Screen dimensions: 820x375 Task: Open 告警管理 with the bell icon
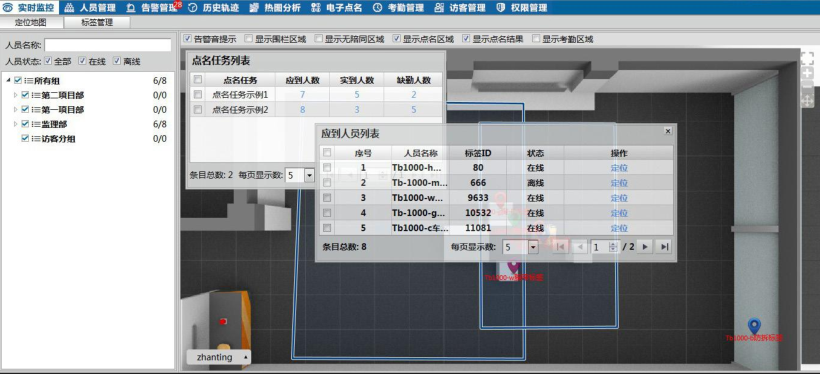[x=152, y=8]
